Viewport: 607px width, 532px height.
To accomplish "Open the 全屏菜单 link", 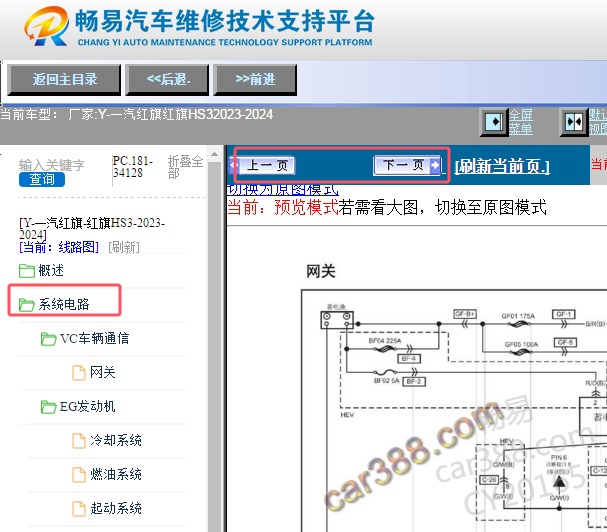I will pos(521,122).
